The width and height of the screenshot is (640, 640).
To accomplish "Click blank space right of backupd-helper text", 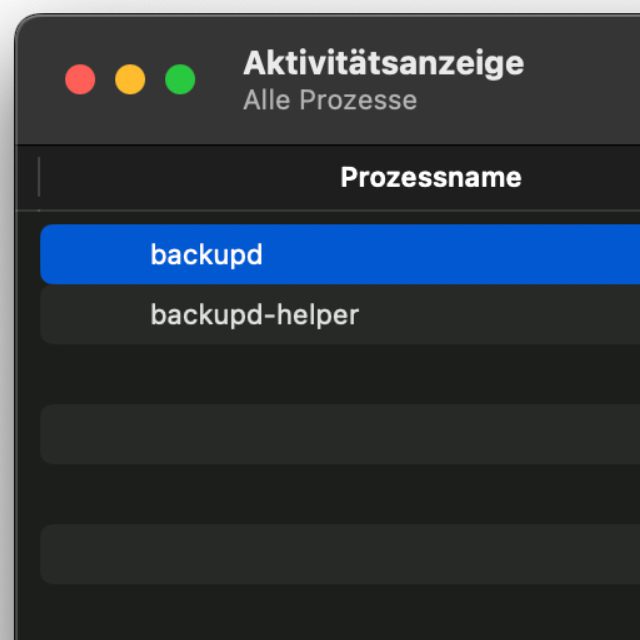I will click(x=500, y=315).
